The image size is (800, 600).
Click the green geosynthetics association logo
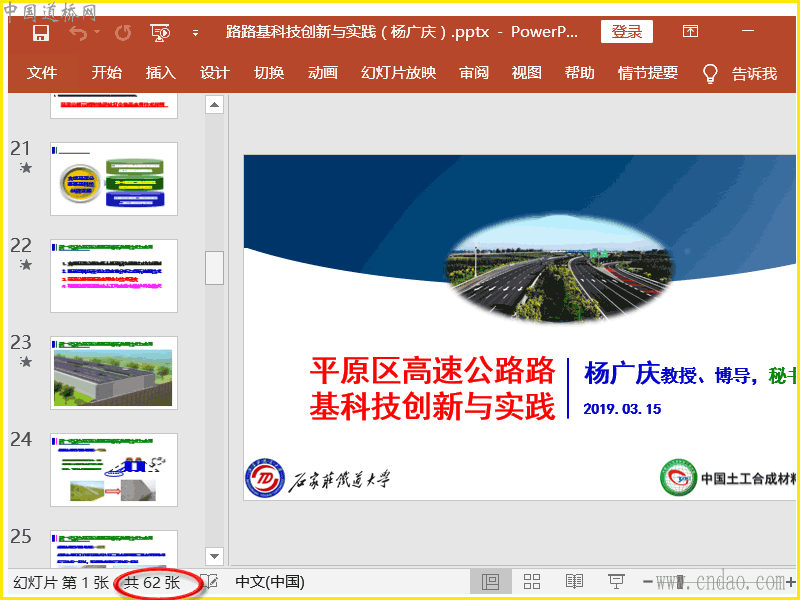click(678, 478)
